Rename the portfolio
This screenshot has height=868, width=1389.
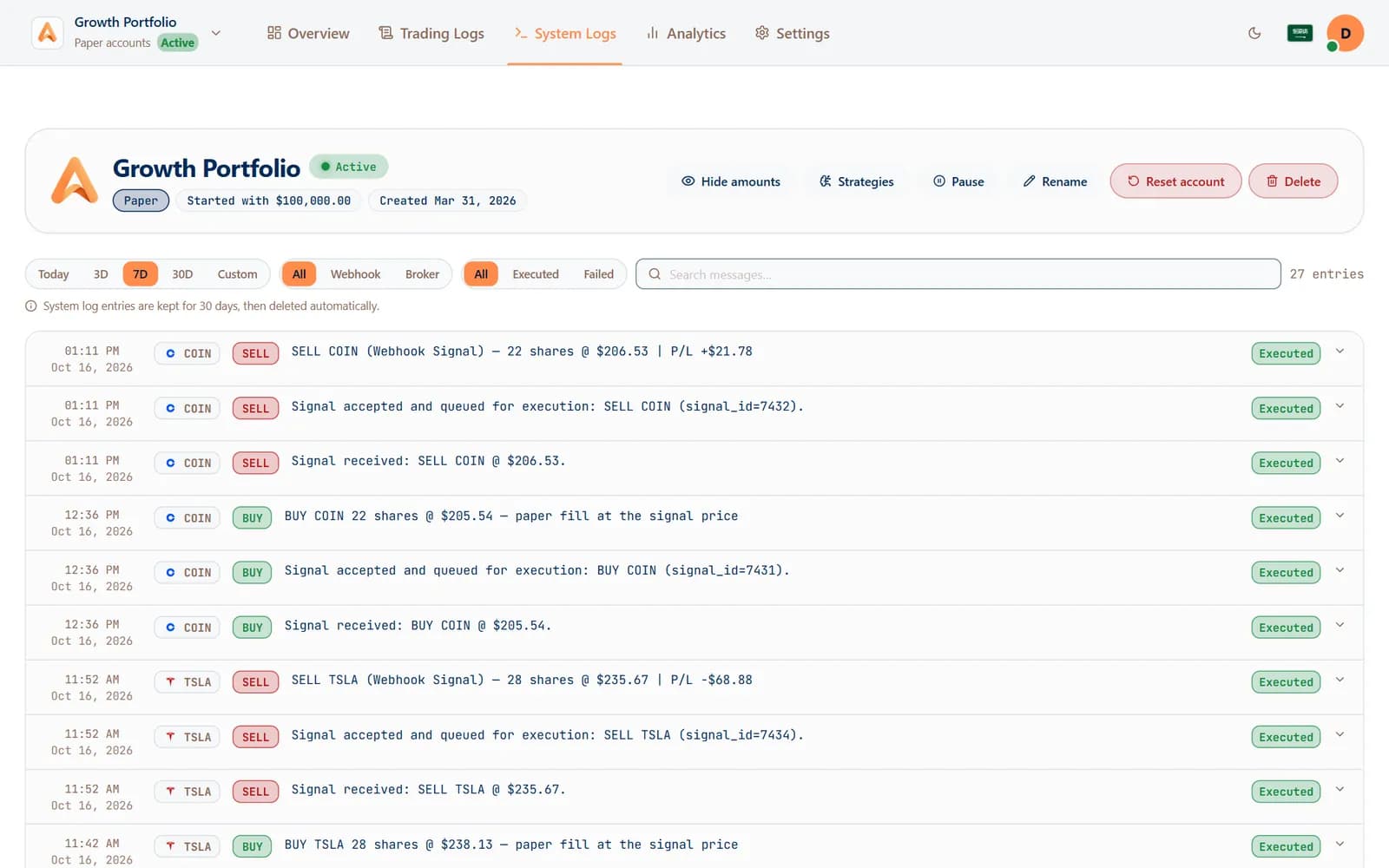pyautogui.click(x=1055, y=181)
